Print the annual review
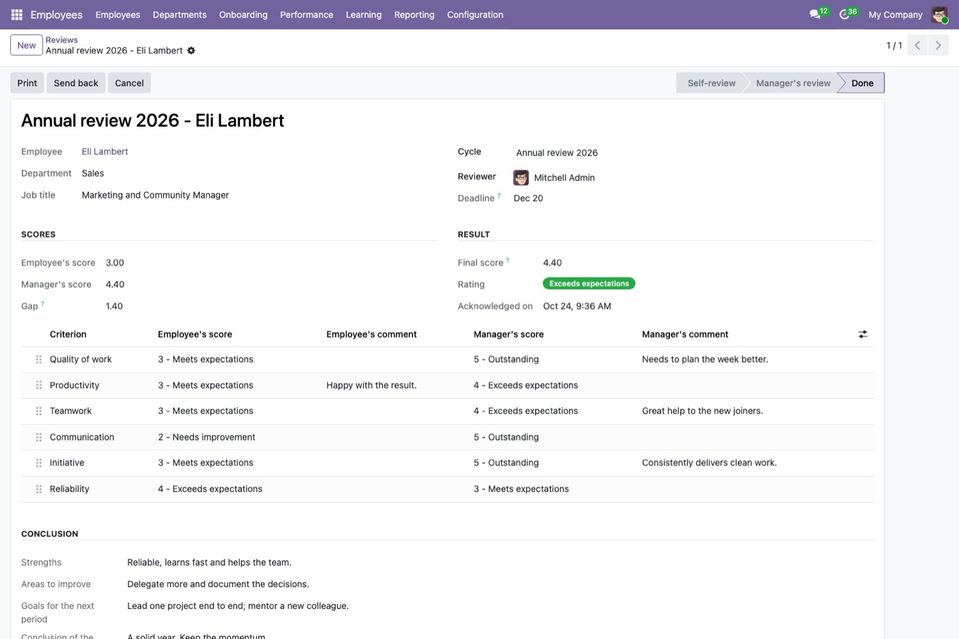This screenshot has width=959, height=639. pos(27,83)
